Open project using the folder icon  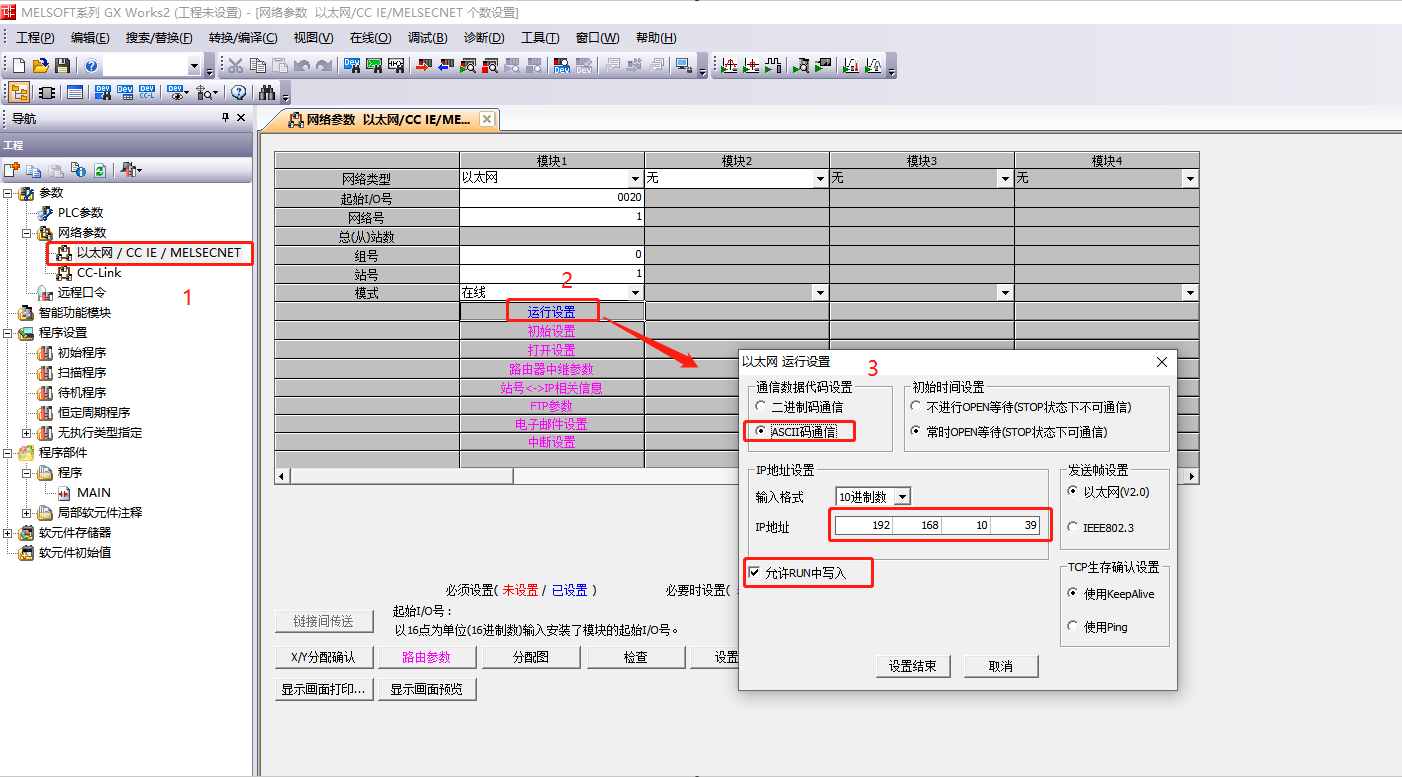[41, 66]
